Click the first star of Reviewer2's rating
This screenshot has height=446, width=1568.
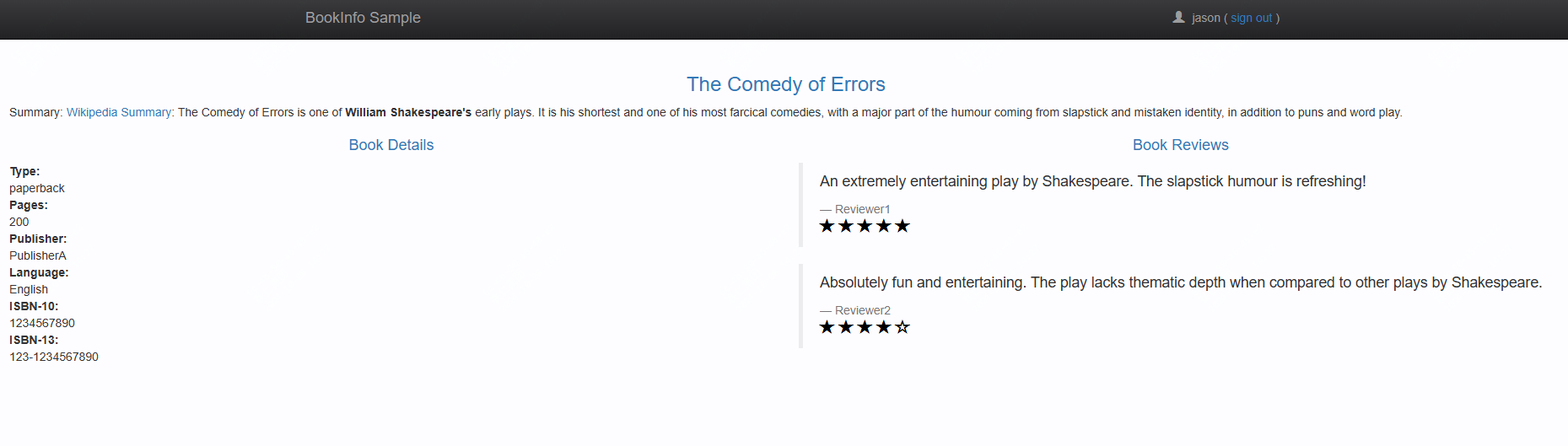click(x=827, y=327)
